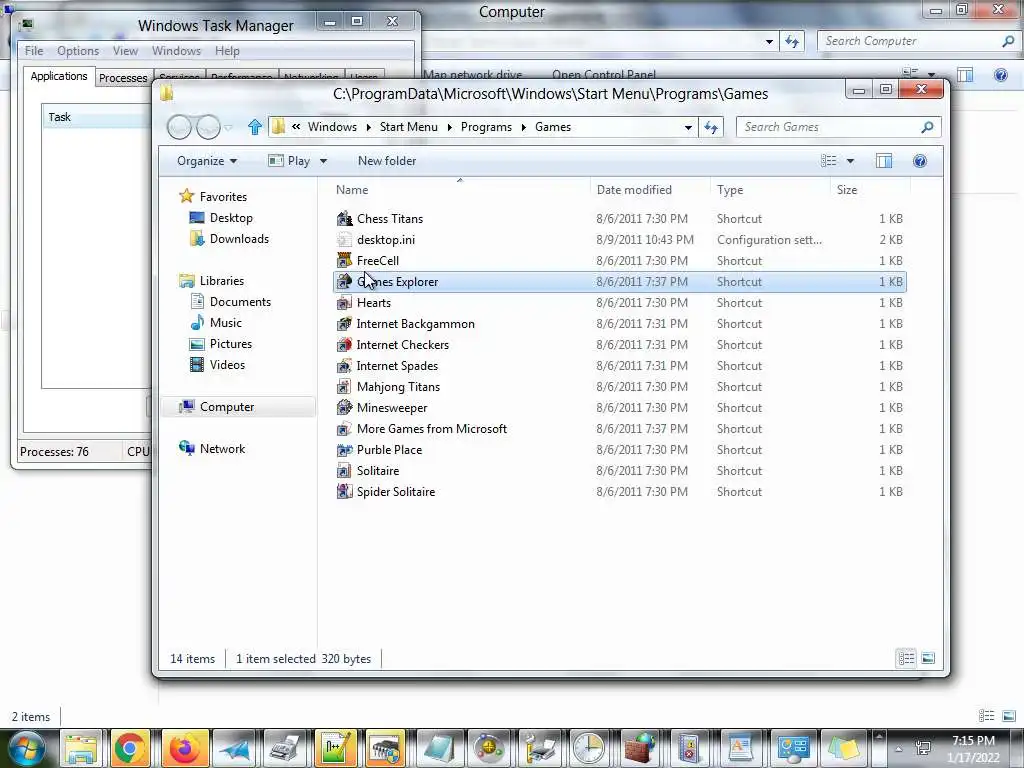Open Documents library in sidebar
The image size is (1024, 768).
pyautogui.click(x=231, y=302)
